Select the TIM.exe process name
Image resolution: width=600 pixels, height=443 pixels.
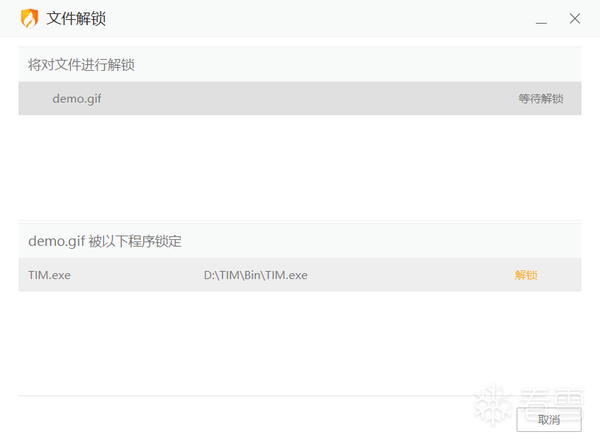(49, 275)
